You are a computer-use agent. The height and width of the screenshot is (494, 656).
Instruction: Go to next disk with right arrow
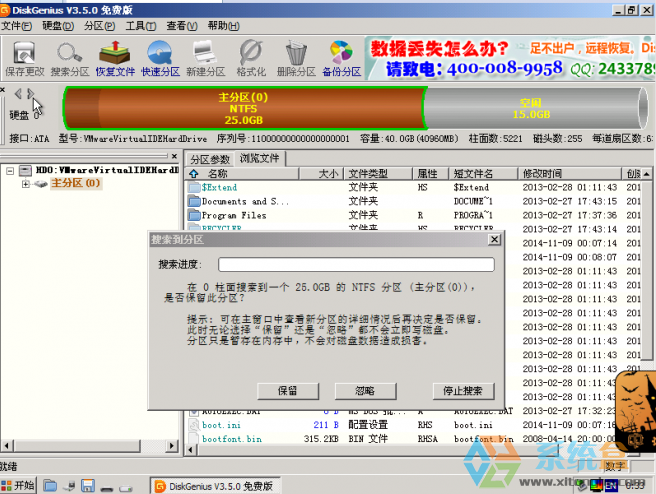coord(31,94)
